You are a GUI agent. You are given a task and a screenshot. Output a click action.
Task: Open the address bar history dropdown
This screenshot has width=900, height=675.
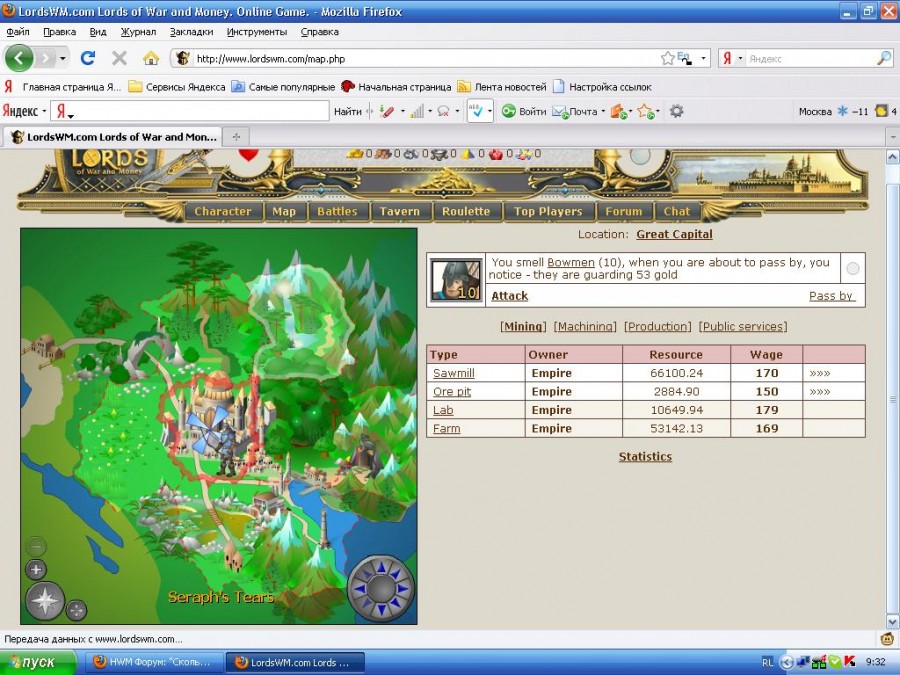(x=703, y=58)
